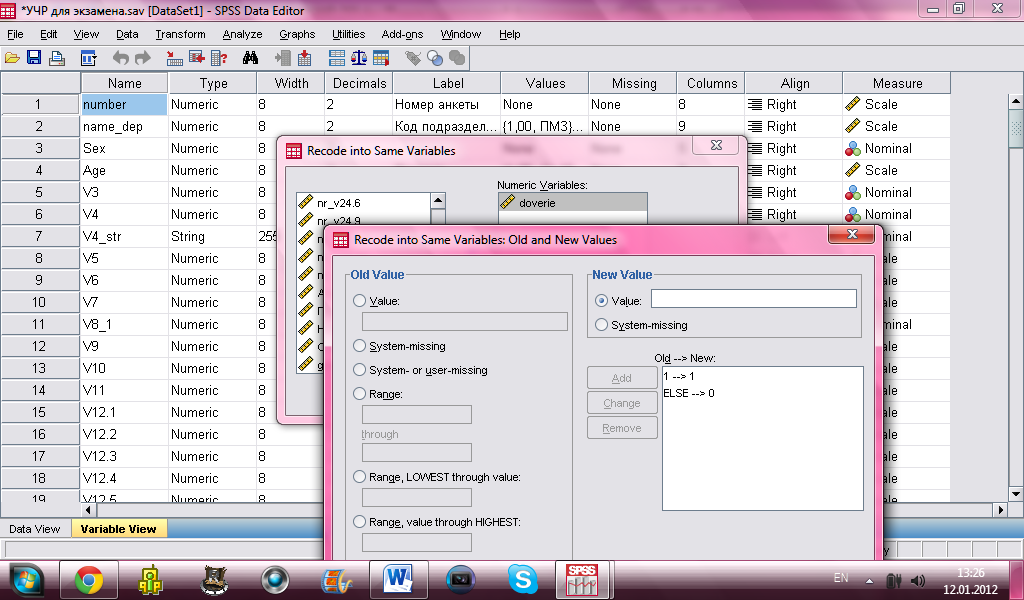1024x600 pixels.
Task: Click the Undo arrow icon
Action: (120, 58)
